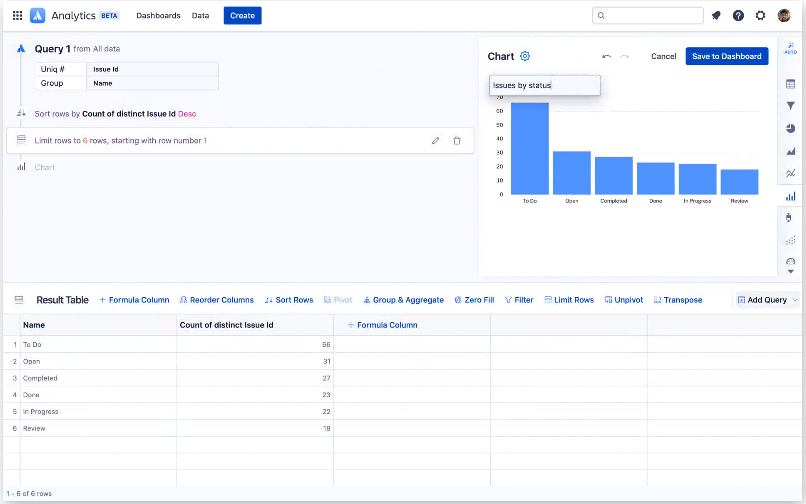Select the line chart type icon
This screenshot has height=504, width=806.
pos(791,173)
